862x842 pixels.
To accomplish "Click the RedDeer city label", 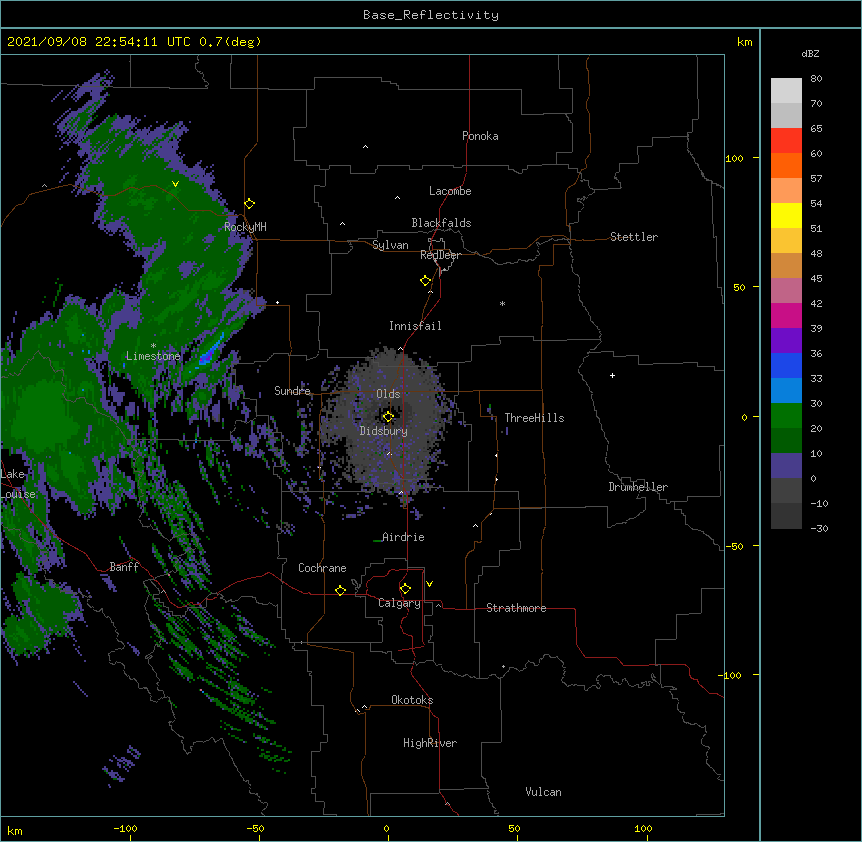I will pos(440,255).
